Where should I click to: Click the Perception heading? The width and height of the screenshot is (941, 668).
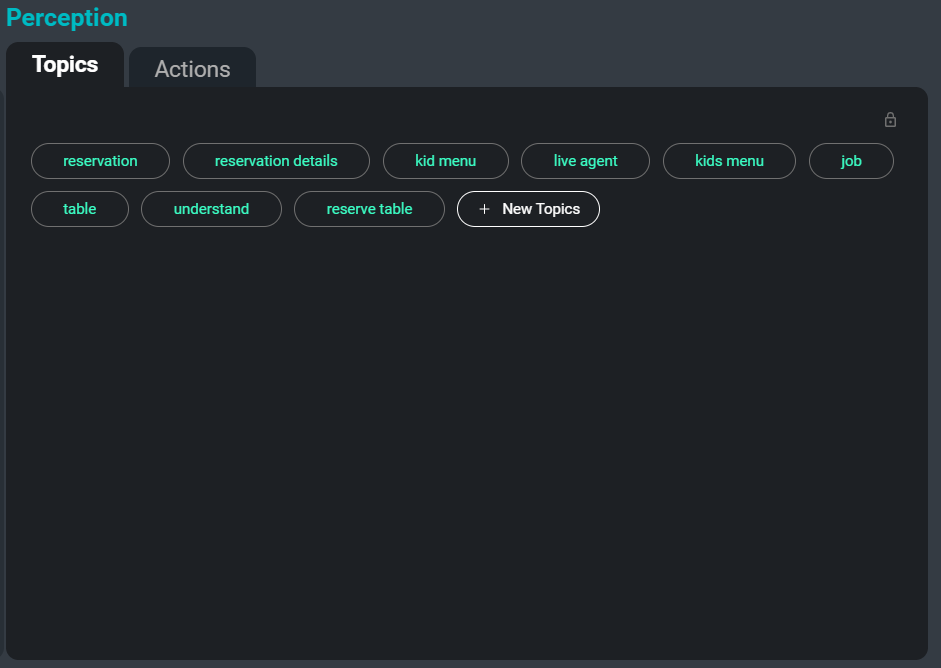point(66,17)
